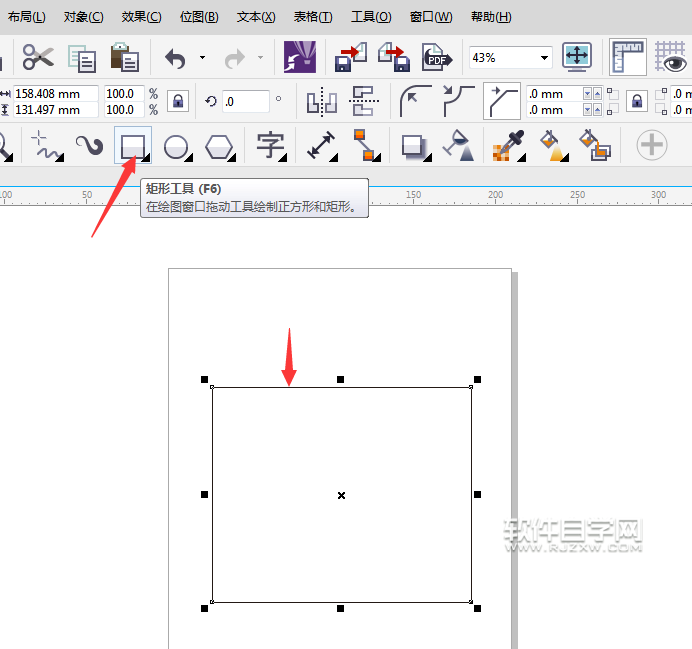Select the round corner option
The image size is (692, 649).
point(415,101)
